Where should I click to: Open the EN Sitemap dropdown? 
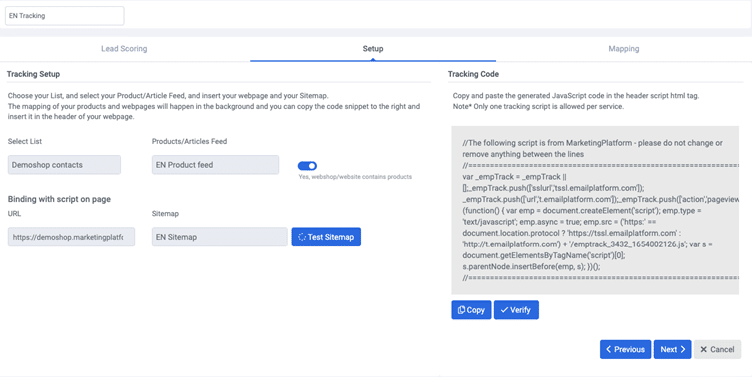pyautogui.click(x=220, y=237)
